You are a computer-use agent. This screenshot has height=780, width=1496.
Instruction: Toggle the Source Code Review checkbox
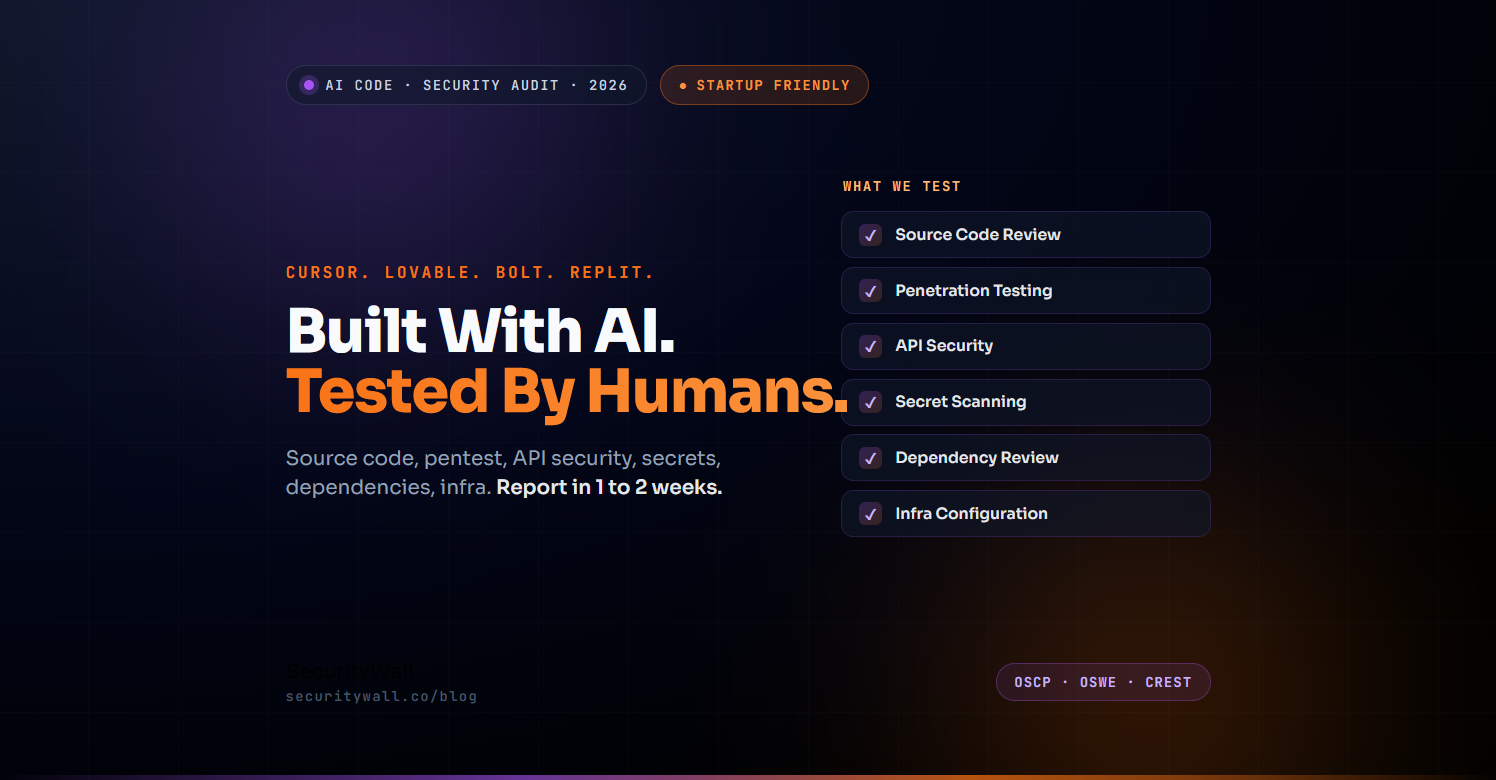tap(871, 235)
